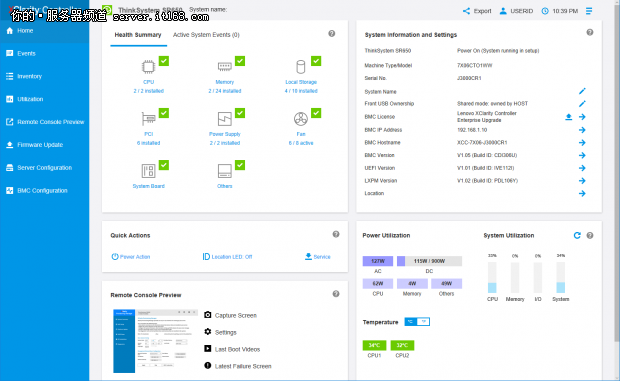Expand BMC IP Address arrow
Image resolution: width=620 pixels, height=381 pixels.
[582, 130]
